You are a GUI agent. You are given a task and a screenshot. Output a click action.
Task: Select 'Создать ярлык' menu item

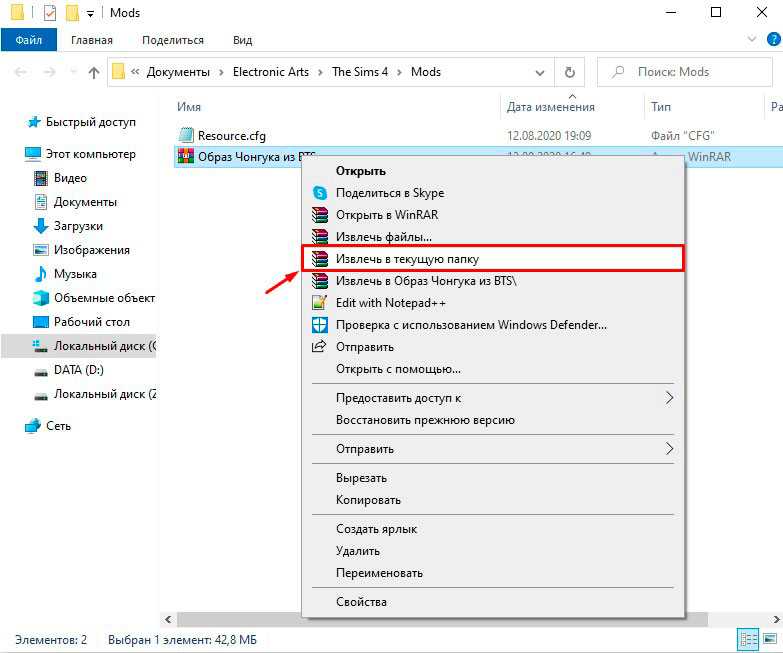point(492,529)
